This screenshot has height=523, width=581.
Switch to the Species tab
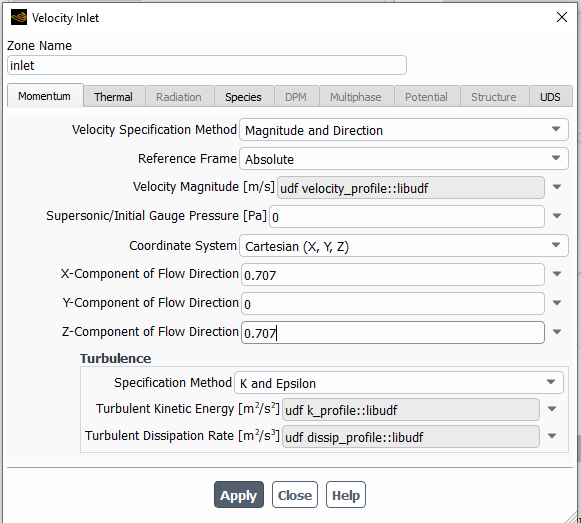point(243,97)
